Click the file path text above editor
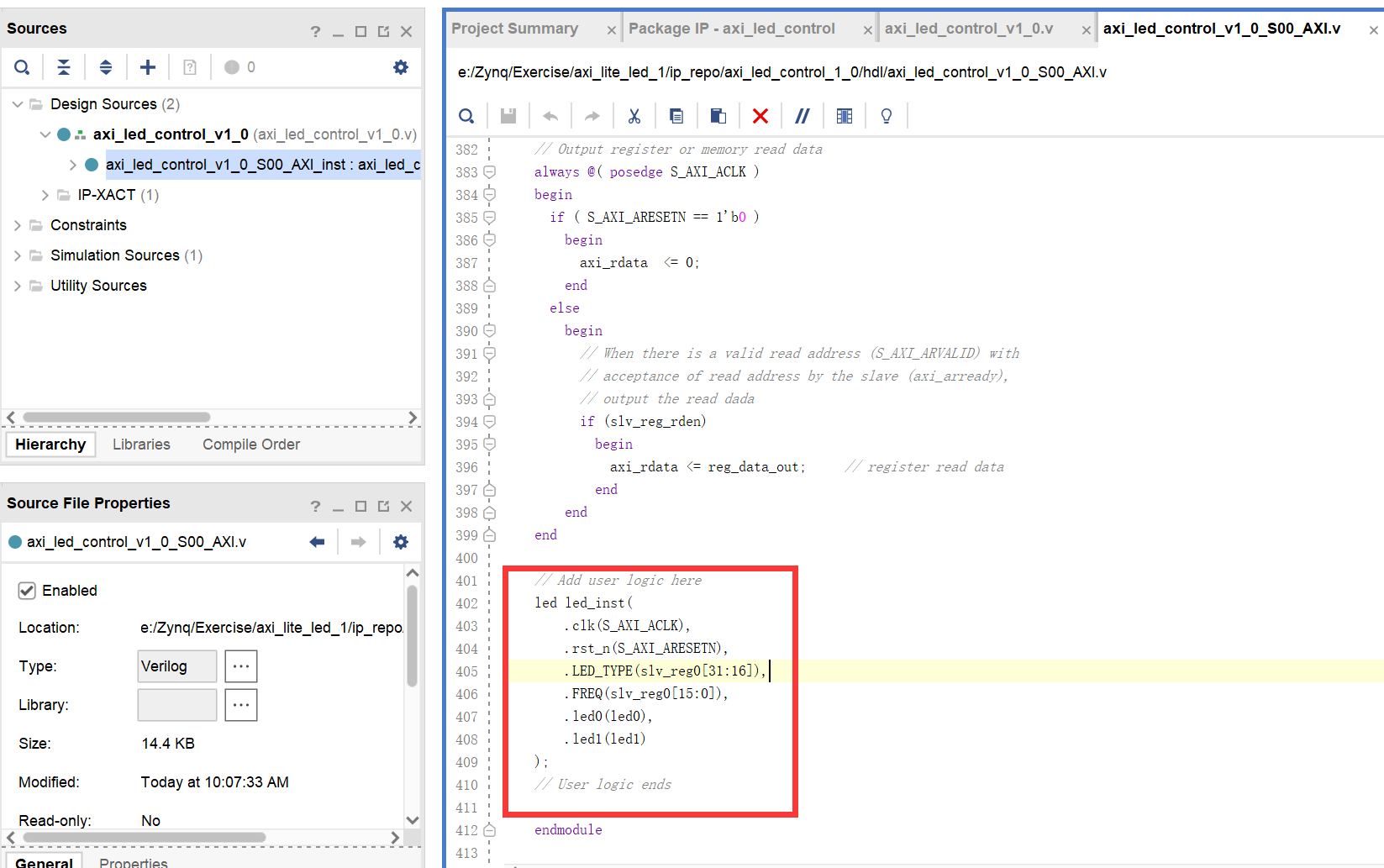 (781, 72)
